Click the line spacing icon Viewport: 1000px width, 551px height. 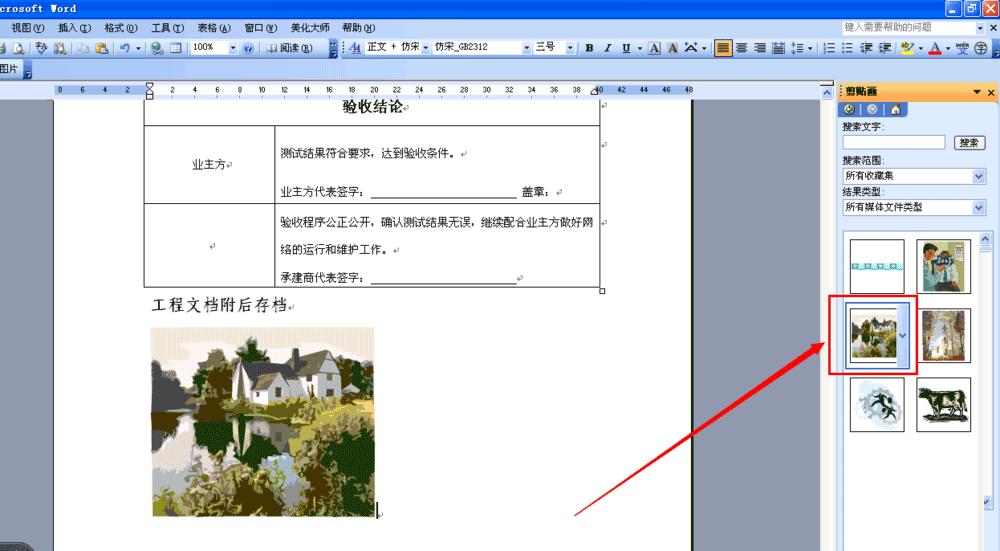click(797, 48)
